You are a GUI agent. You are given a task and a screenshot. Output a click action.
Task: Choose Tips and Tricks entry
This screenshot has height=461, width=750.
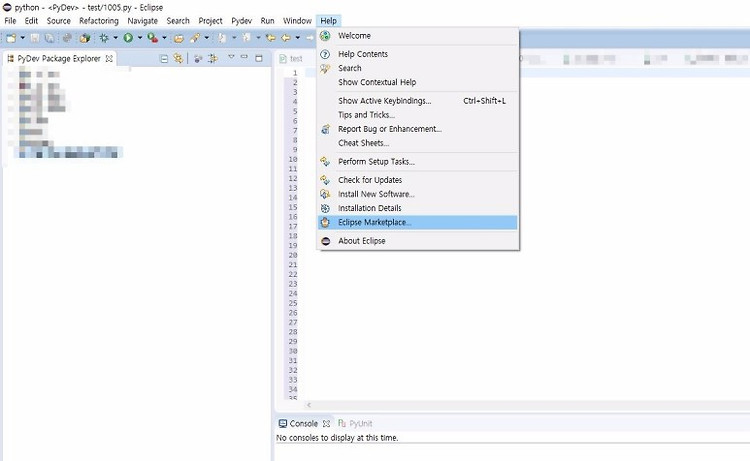click(418, 115)
